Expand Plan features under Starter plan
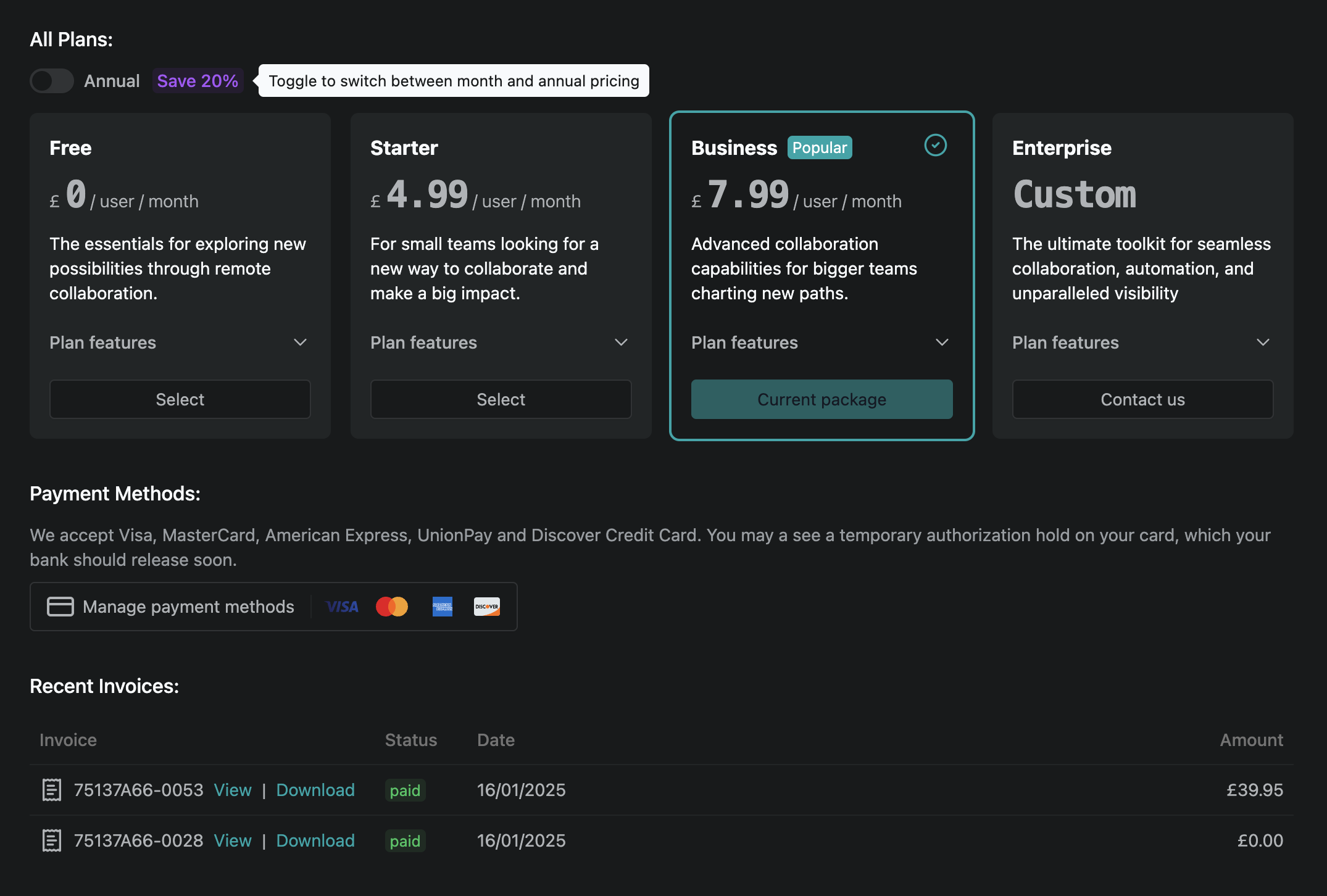 pyautogui.click(x=501, y=342)
